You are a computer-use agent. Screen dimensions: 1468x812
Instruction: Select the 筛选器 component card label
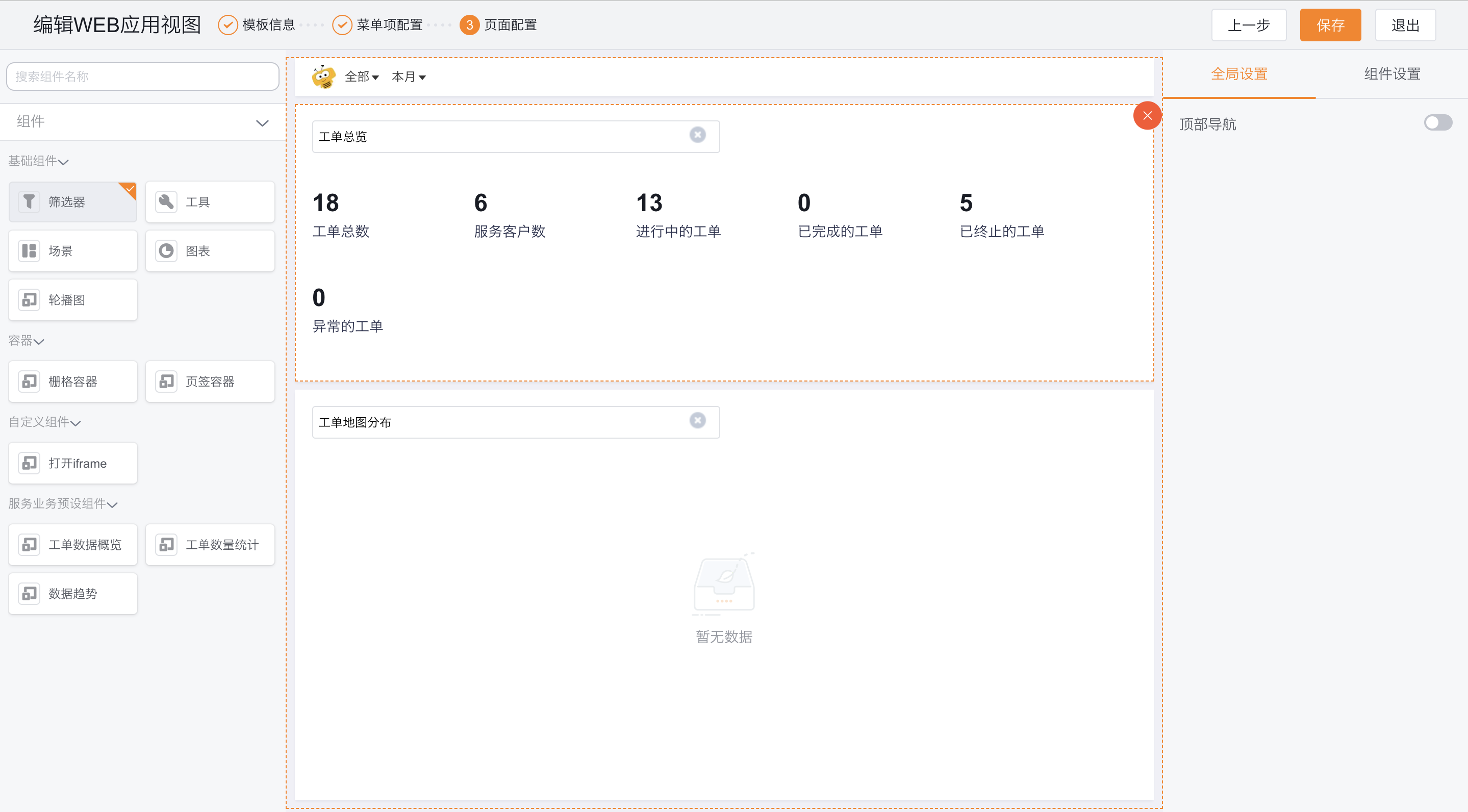click(67, 202)
